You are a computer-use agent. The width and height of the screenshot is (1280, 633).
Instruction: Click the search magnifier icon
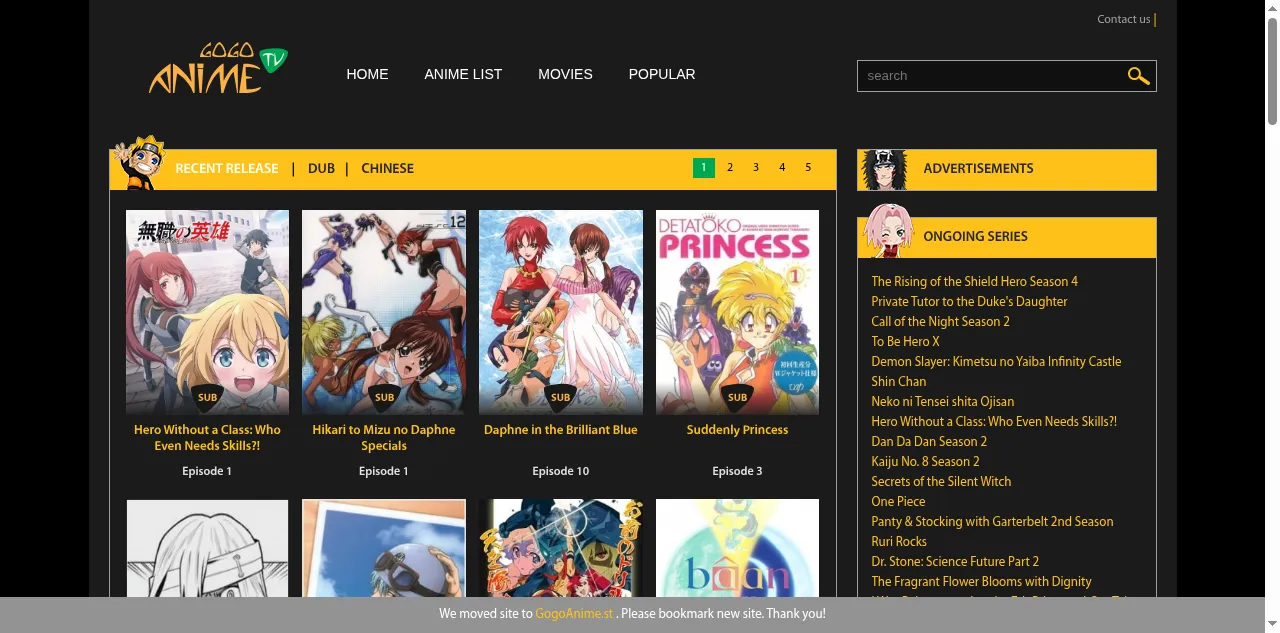pyautogui.click(x=1138, y=76)
